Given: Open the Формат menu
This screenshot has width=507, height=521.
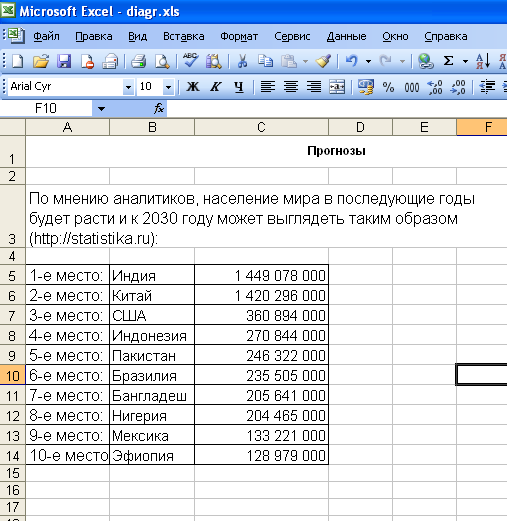Looking at the screenshot, I should coord(239,36).
